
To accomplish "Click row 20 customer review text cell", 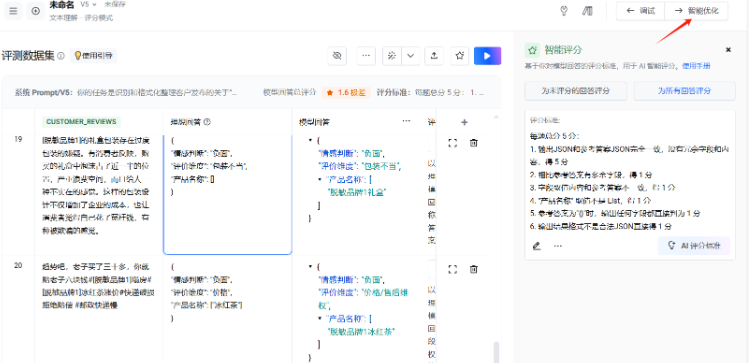I will (x=97, y=286).
